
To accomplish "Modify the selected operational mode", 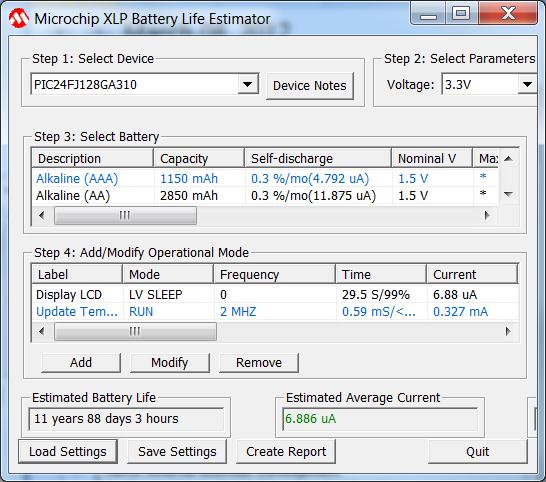I will click(170, 363).
